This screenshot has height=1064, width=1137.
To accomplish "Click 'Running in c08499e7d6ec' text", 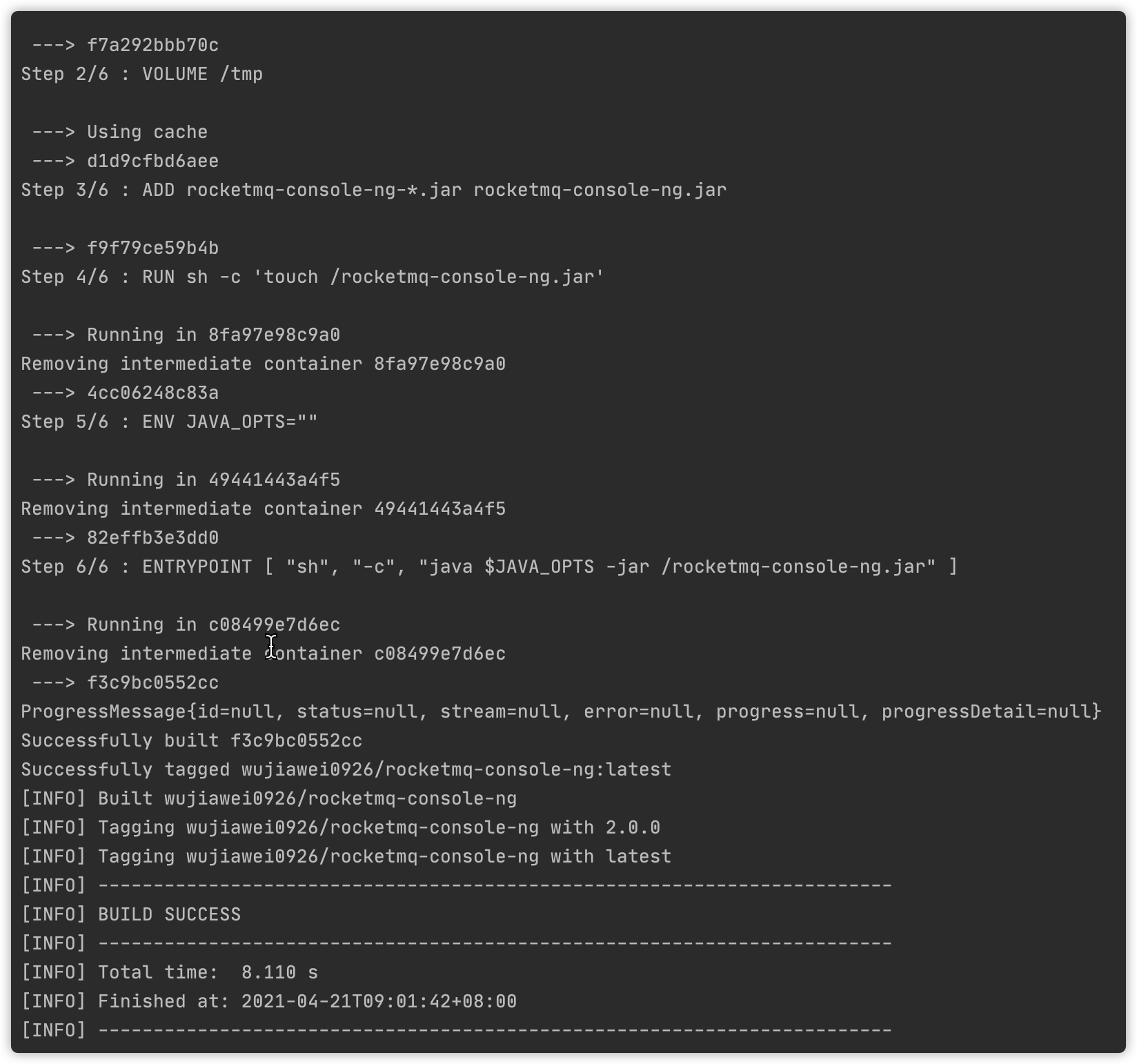I will click(x=213, y=624).
